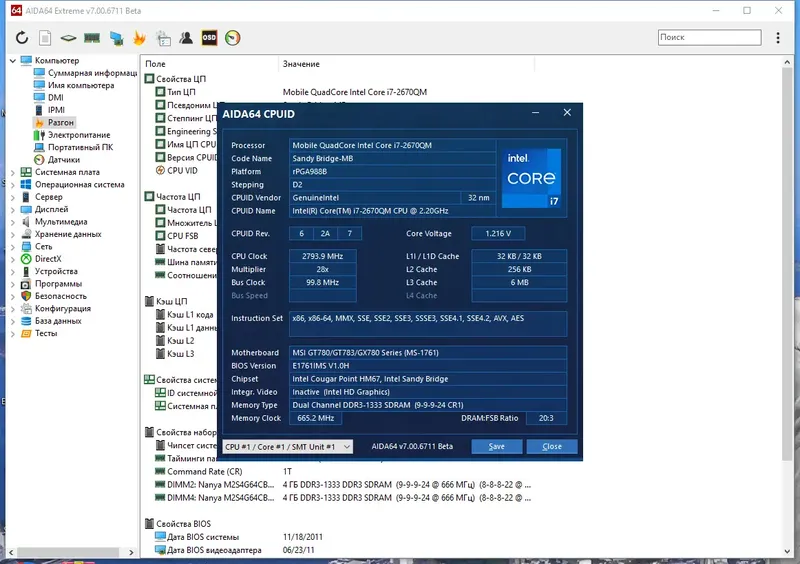This screenshot has width=800, height=564.
Task: Open the three-dot main menu
Action: click(x=778, y=38)
